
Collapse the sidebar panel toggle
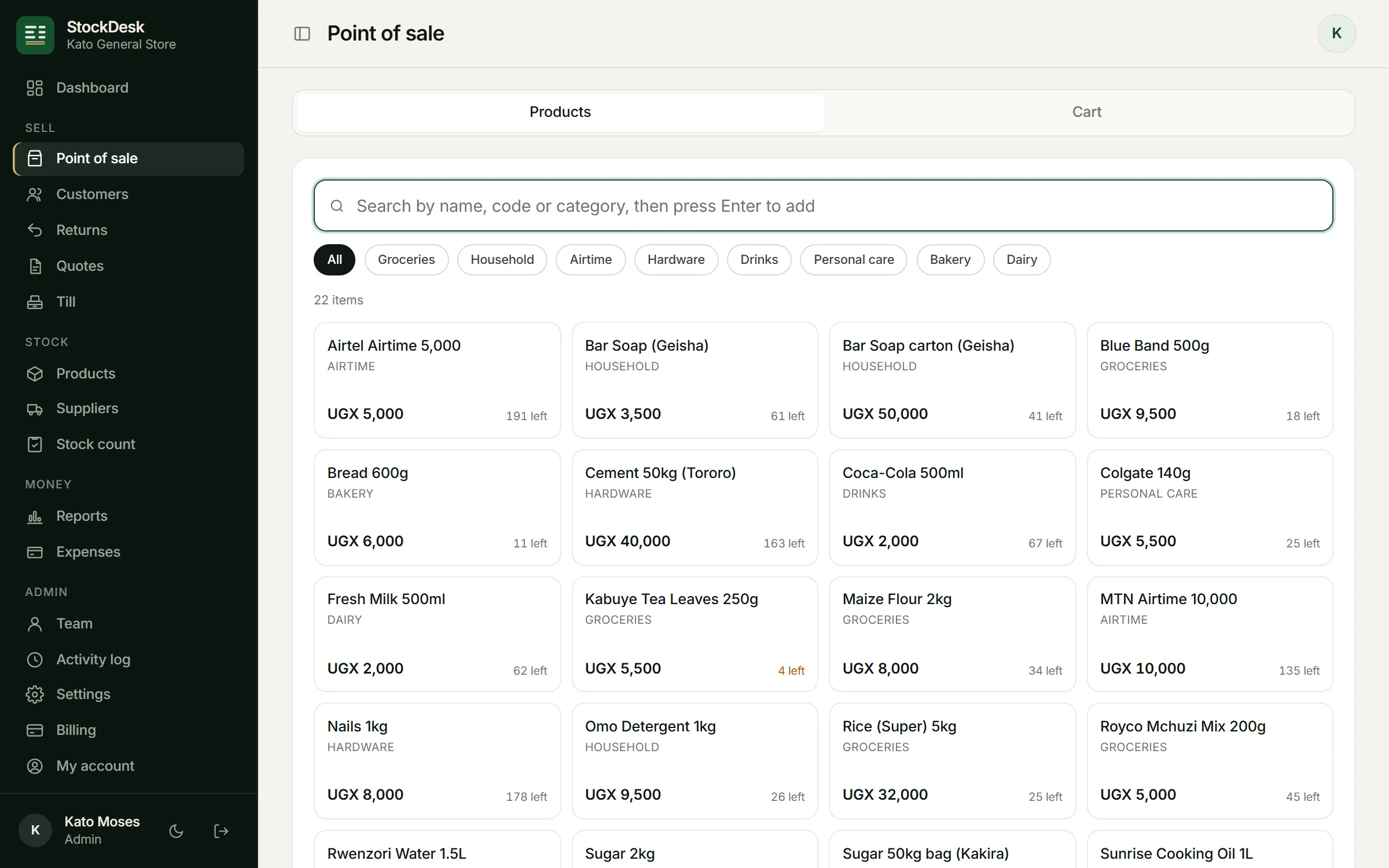302,34
